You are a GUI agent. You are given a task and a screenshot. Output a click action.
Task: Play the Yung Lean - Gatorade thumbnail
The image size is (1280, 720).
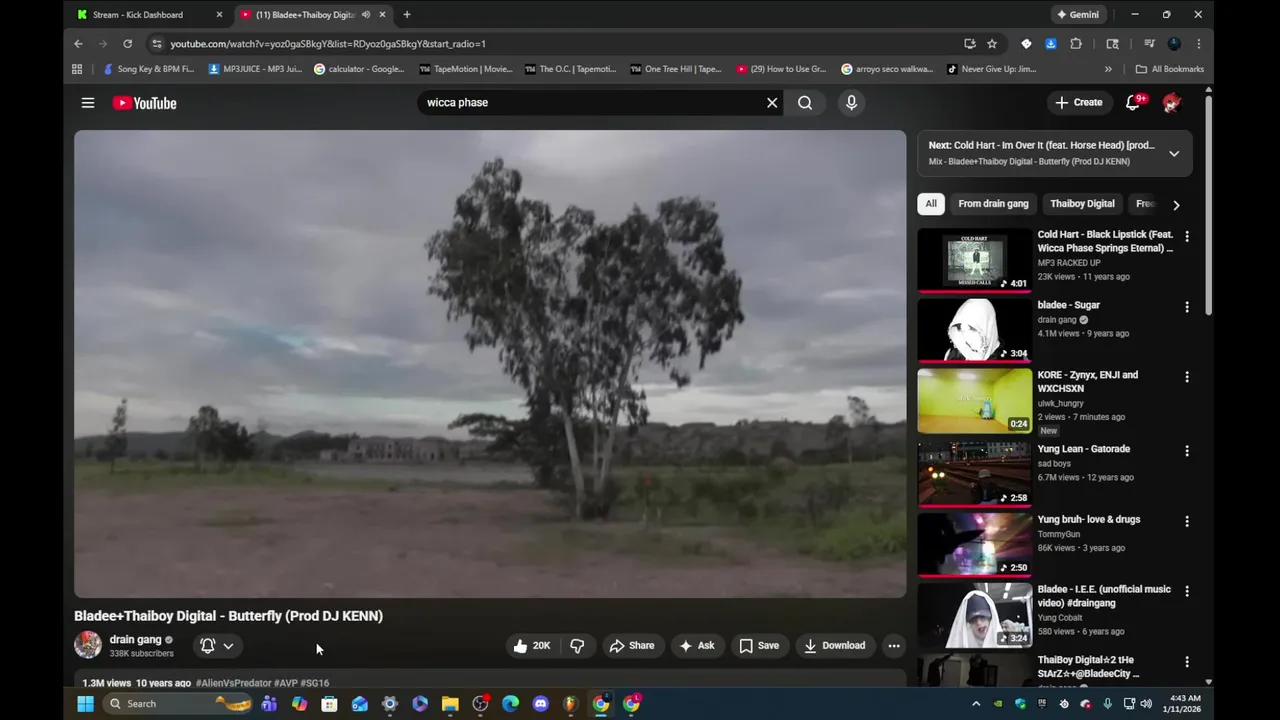click(x=974, y=474)
